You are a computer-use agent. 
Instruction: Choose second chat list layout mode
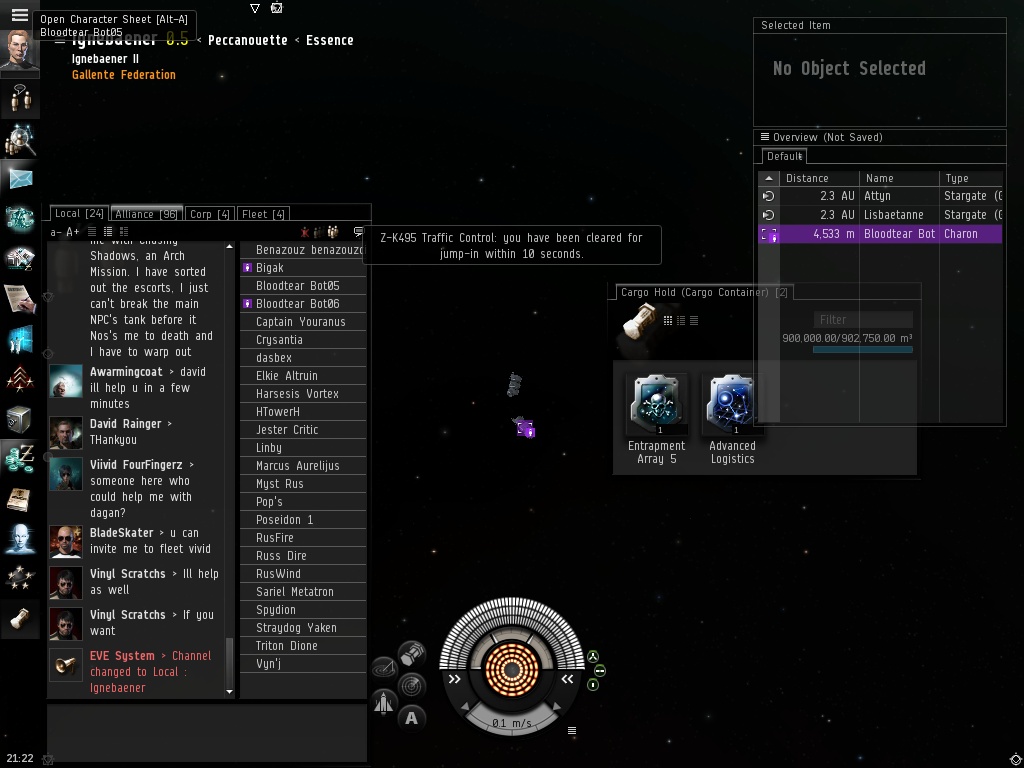point(108,232)
